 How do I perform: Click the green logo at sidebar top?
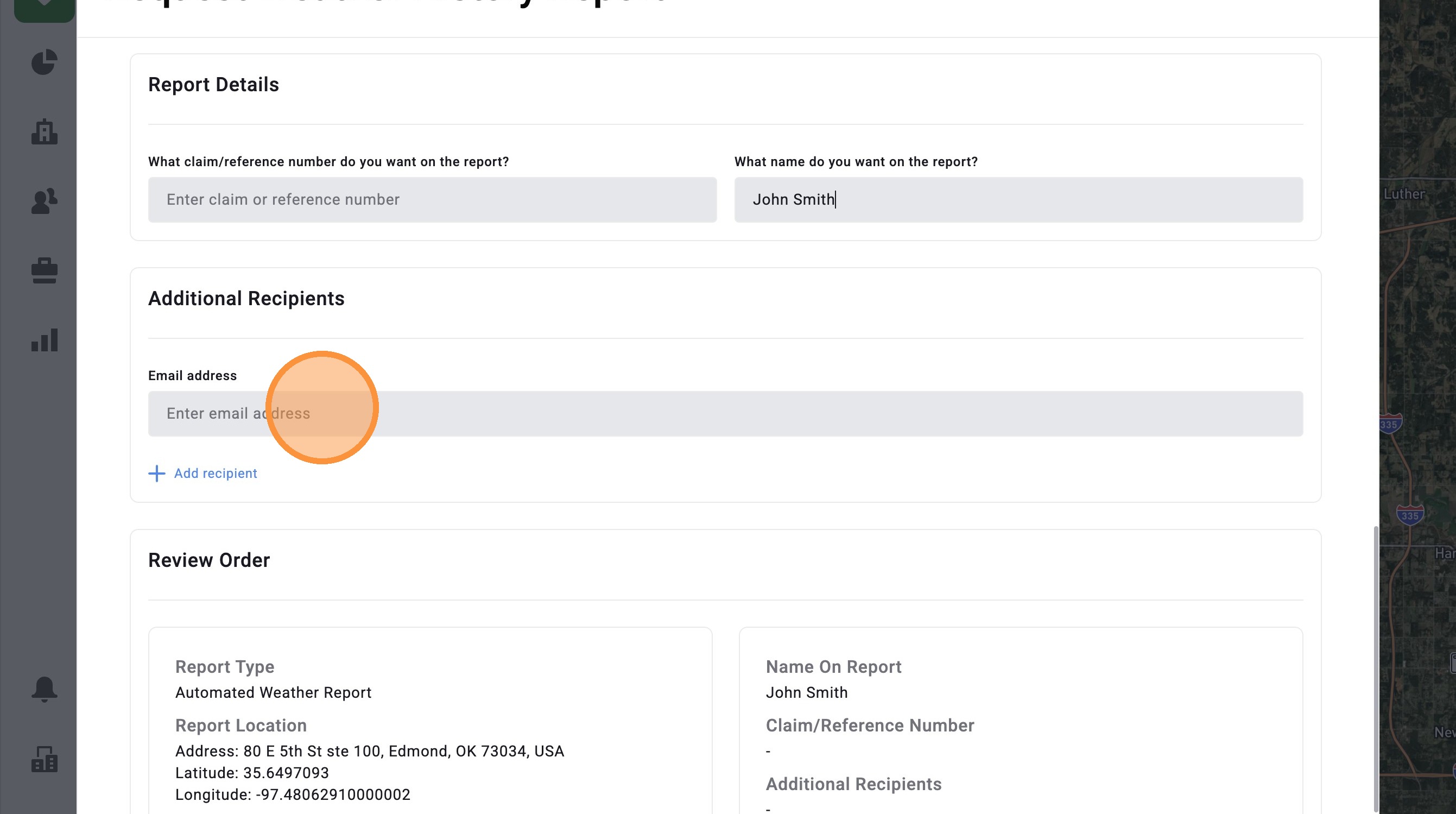(44, 9)
